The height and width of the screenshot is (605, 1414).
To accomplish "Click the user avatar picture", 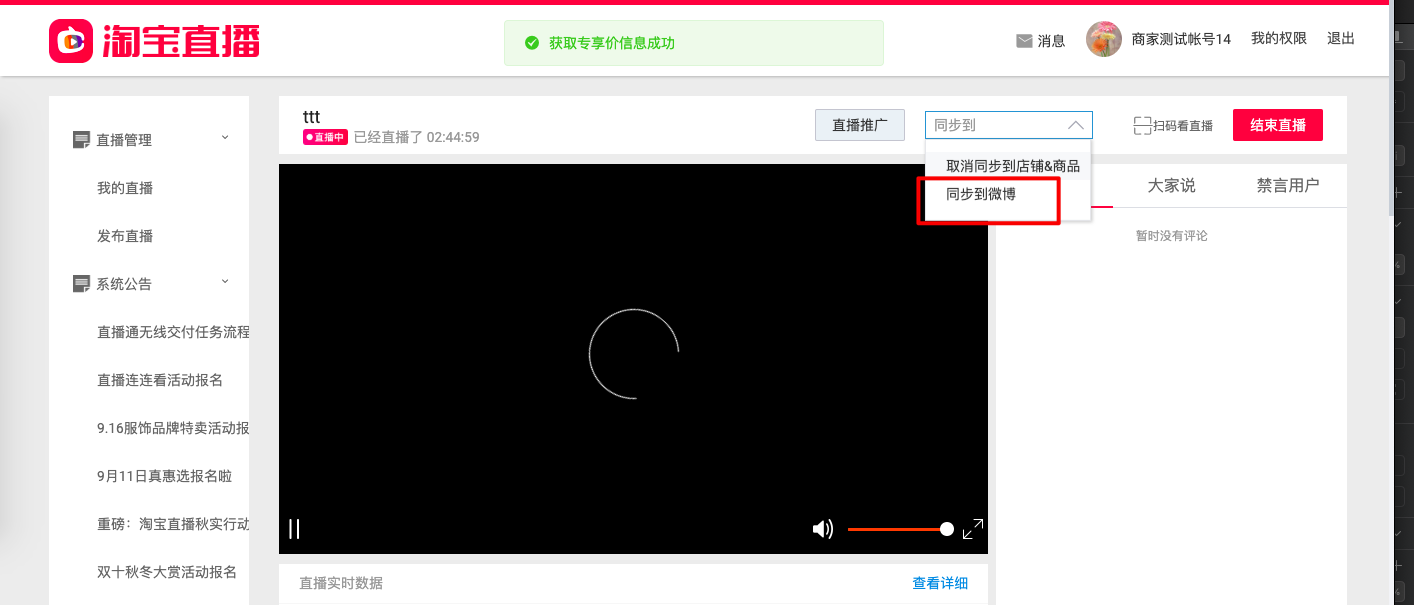I will pos(1104,39).
